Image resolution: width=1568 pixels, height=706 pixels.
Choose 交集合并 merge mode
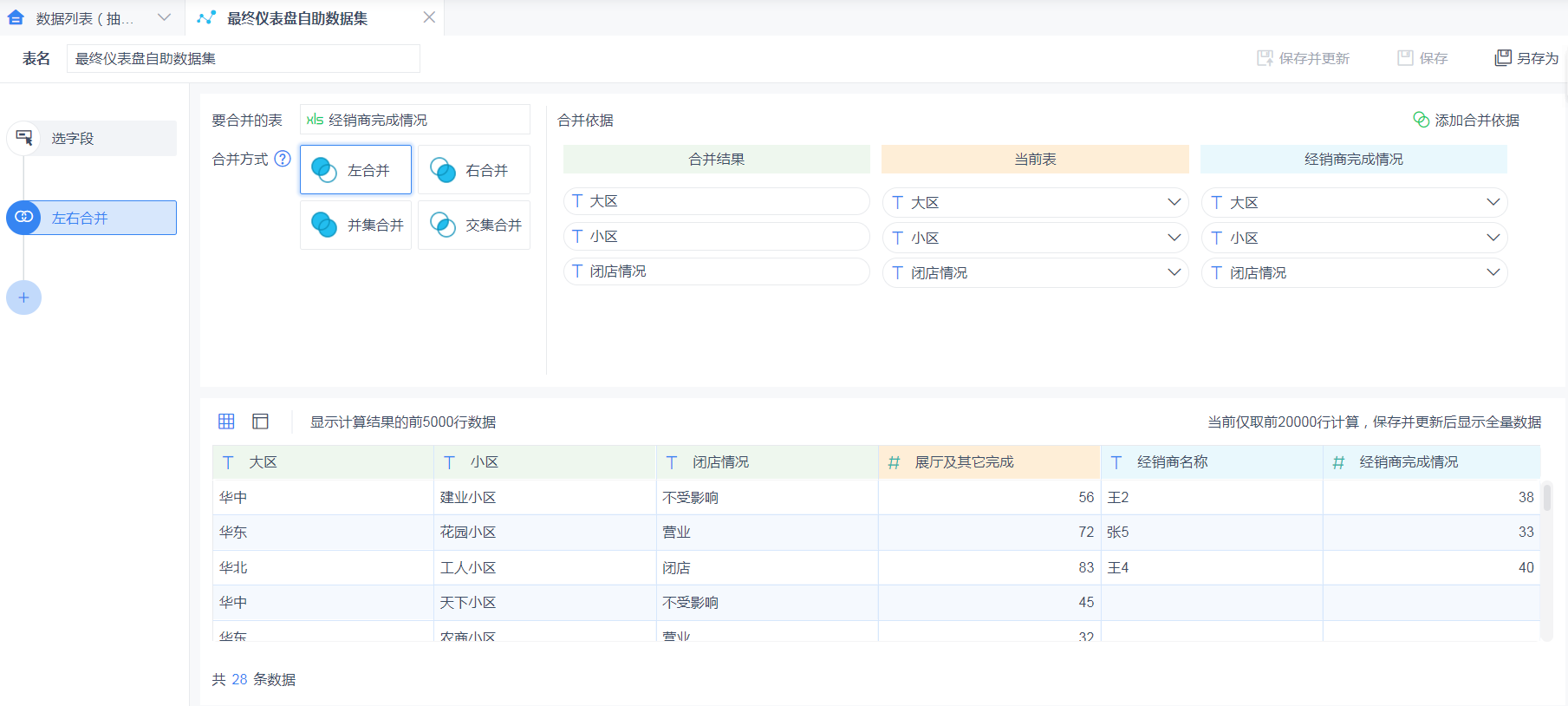click(x=474, y=225)
